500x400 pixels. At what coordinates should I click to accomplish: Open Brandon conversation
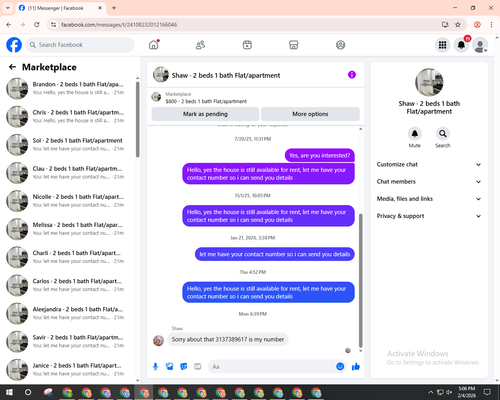[68, 88]
